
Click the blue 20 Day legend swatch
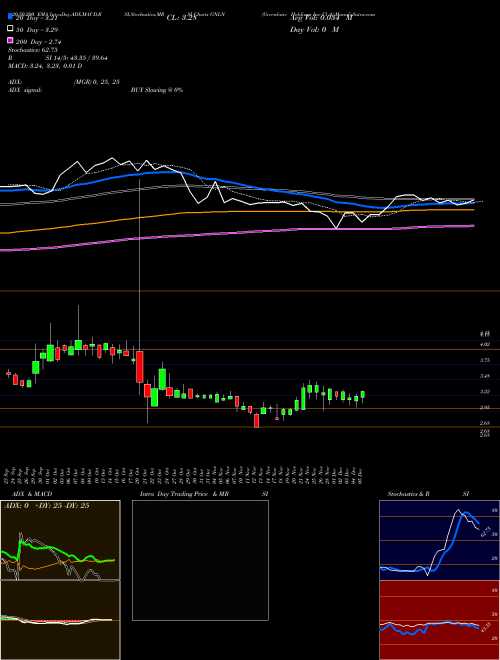(10, 16)
